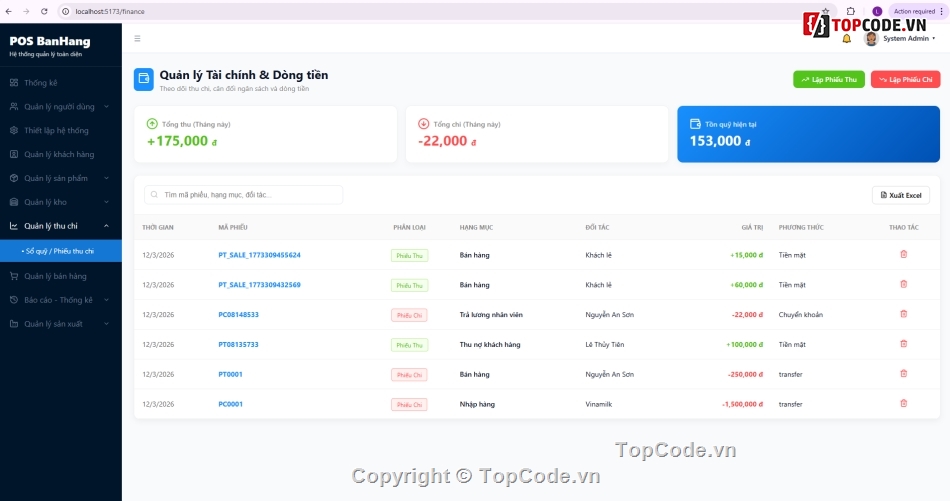
Task: Click the Lập Phiếu Thu button
Action: (829, 79)
